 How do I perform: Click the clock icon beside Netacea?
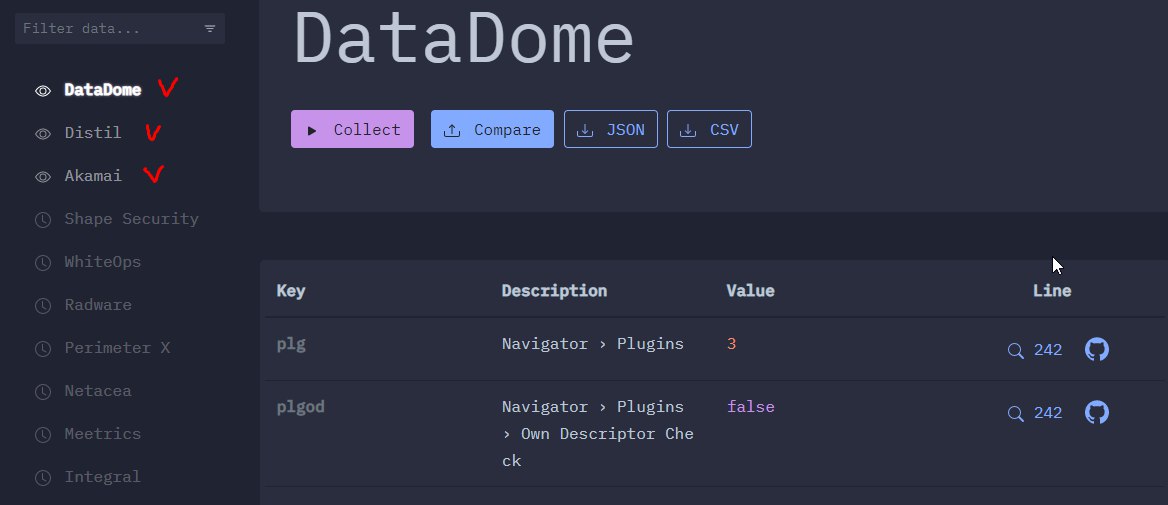[43, 392]
